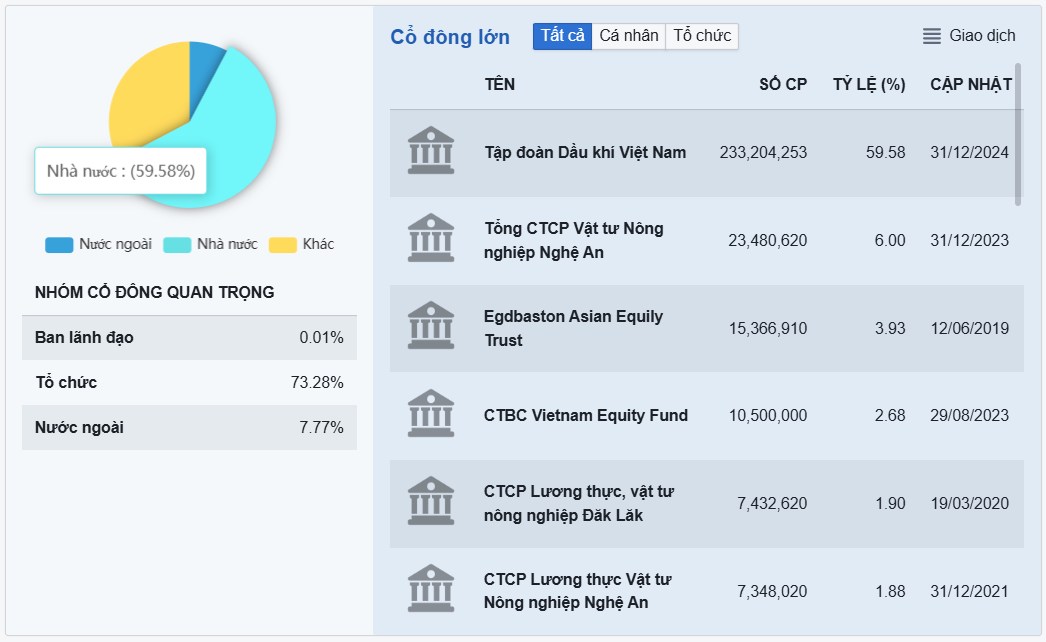
Task: Click the update date 12/06/2019
Action: [969, 328]
